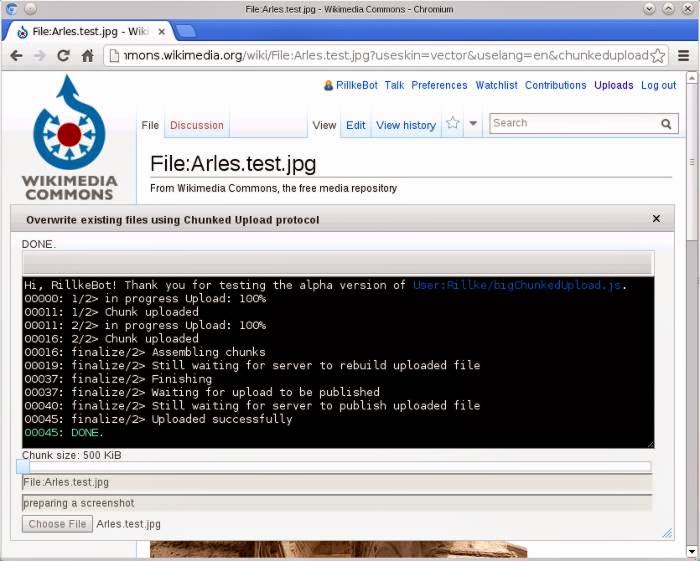
Task: Open Preferences link
Action: pos(439,85)
